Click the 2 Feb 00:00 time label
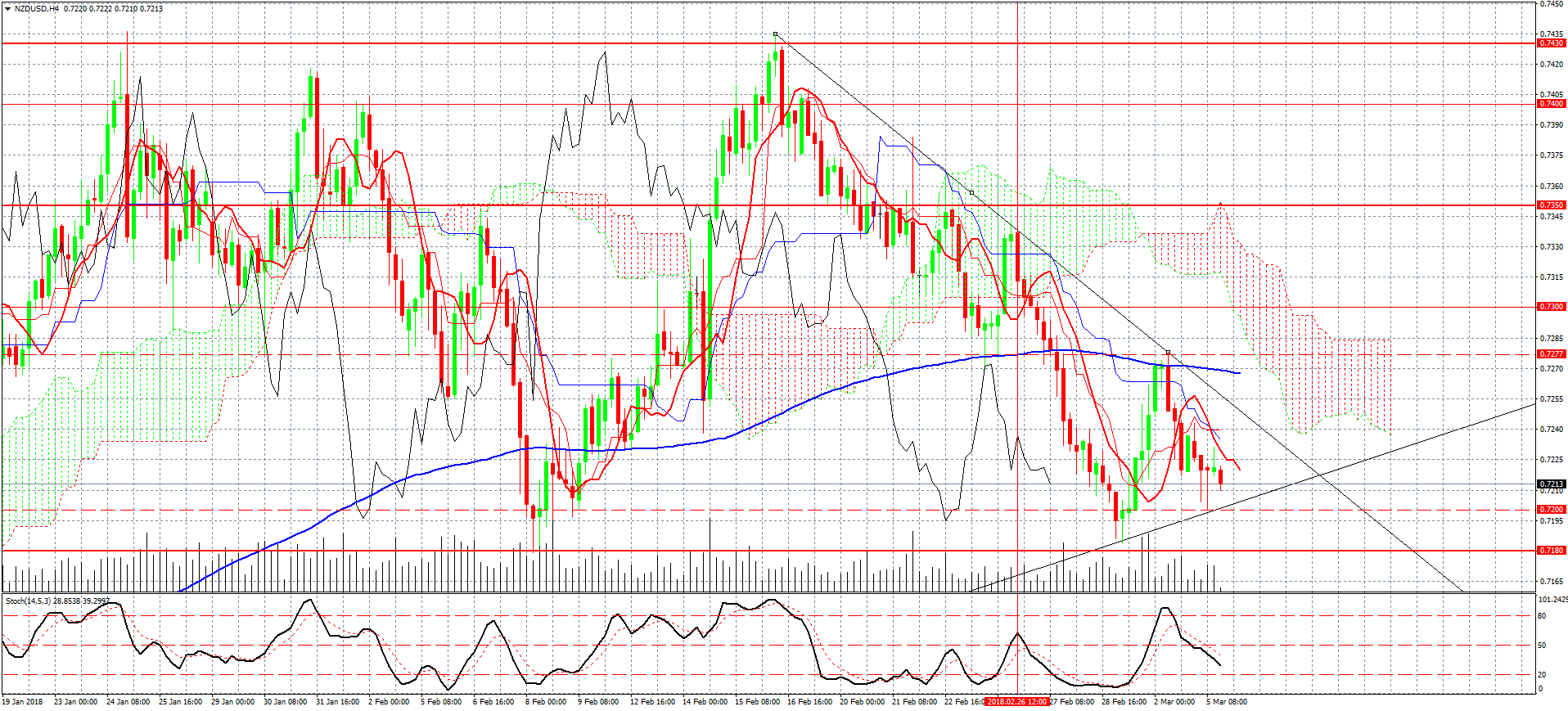Screen dimensions: 1568x711 click(x=389, y=702)
